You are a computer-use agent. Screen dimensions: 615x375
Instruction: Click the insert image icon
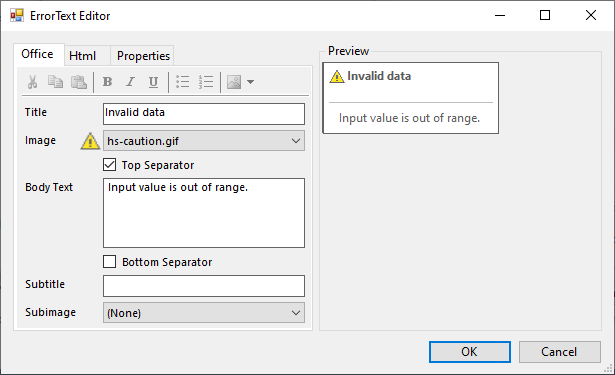tap(234, 82)
